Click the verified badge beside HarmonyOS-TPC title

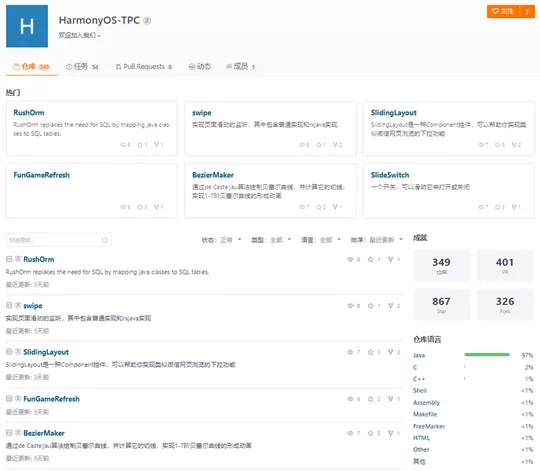click(147, 21)
